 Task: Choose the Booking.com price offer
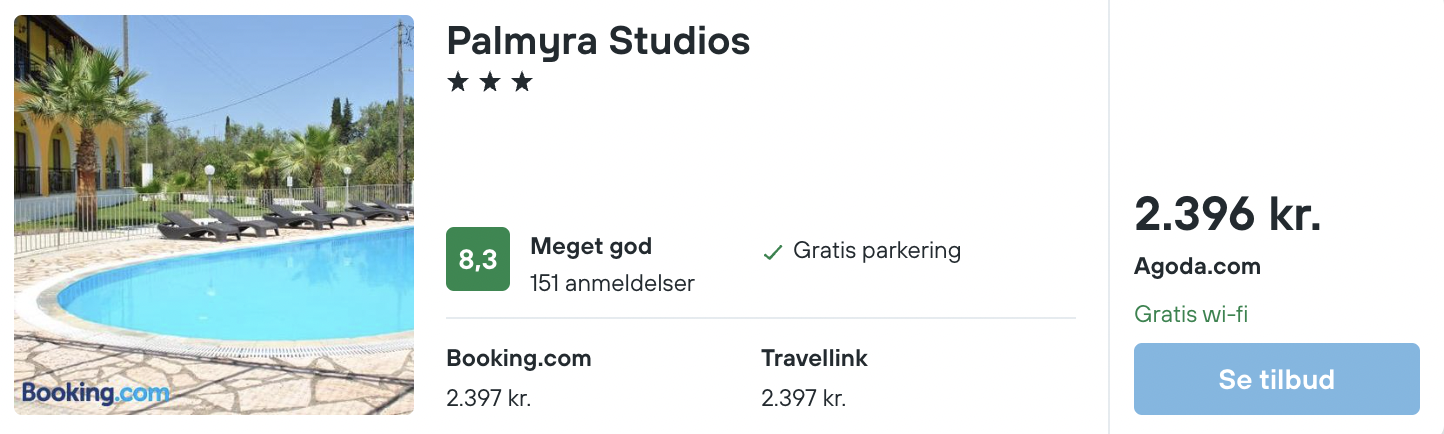(519, 378)
